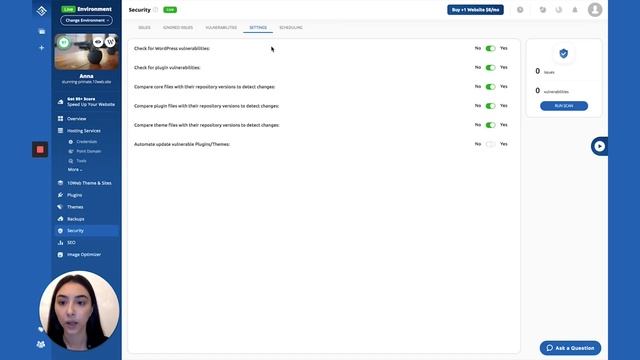The image size is (640, 360).
Task: Click the green Live badge next to Security
Action: click(170, 10)
